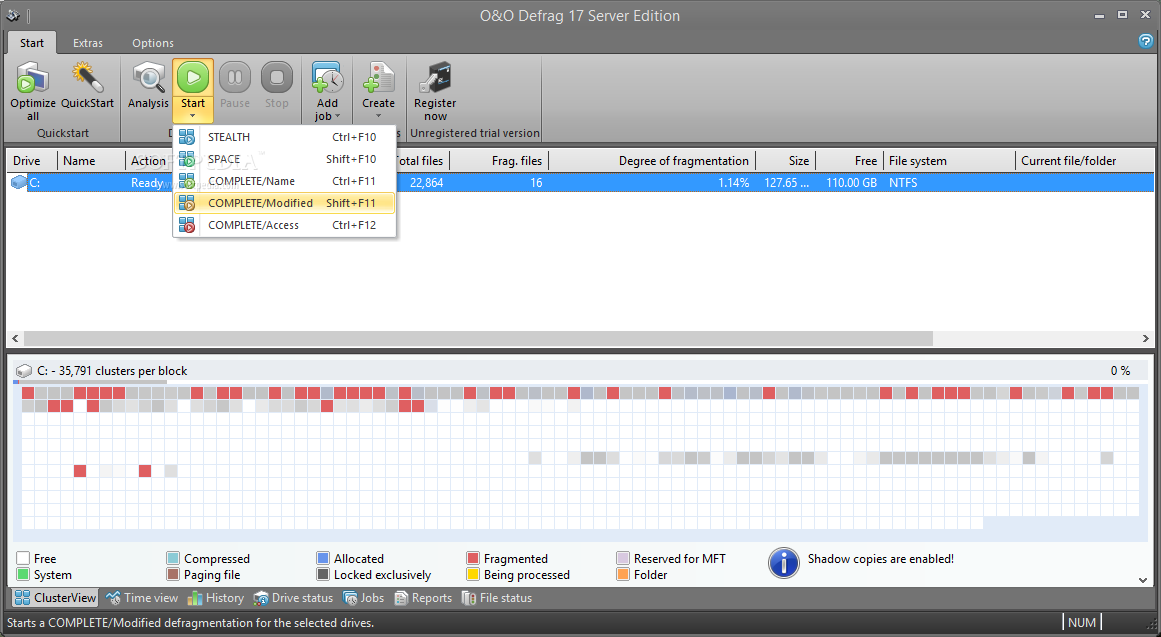1161x637 pixels.
Task: Click the green Start play button
Action: [x=193, y=77]
